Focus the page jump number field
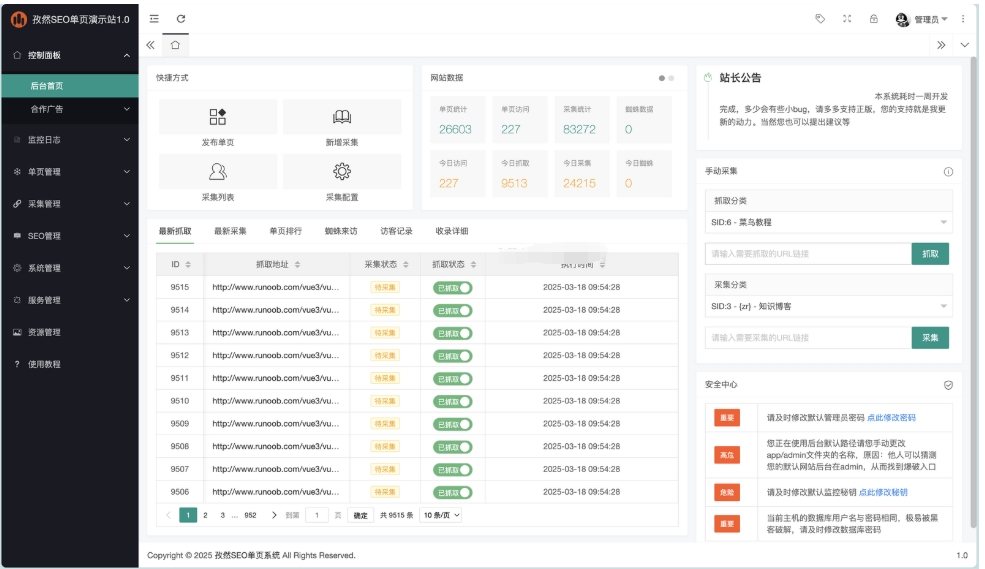 coord(317,515)
